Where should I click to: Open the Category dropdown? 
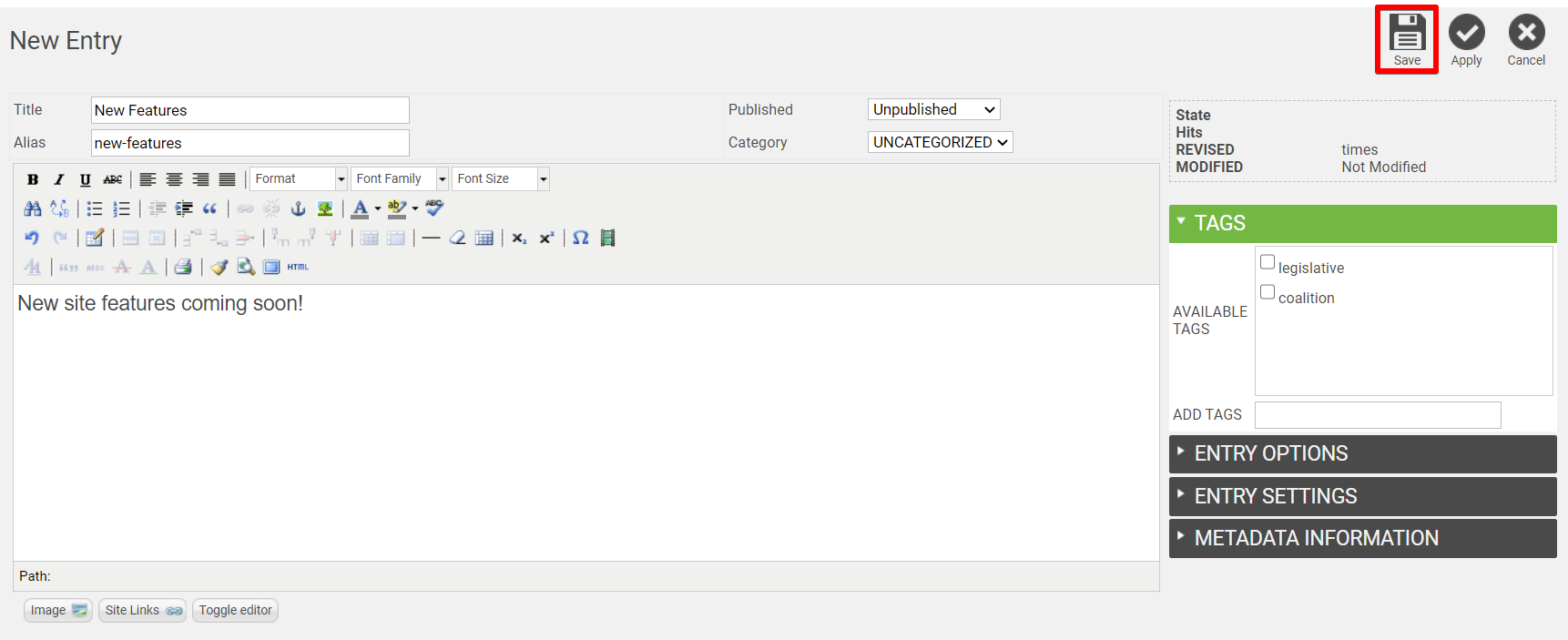(x=940, y=142)
